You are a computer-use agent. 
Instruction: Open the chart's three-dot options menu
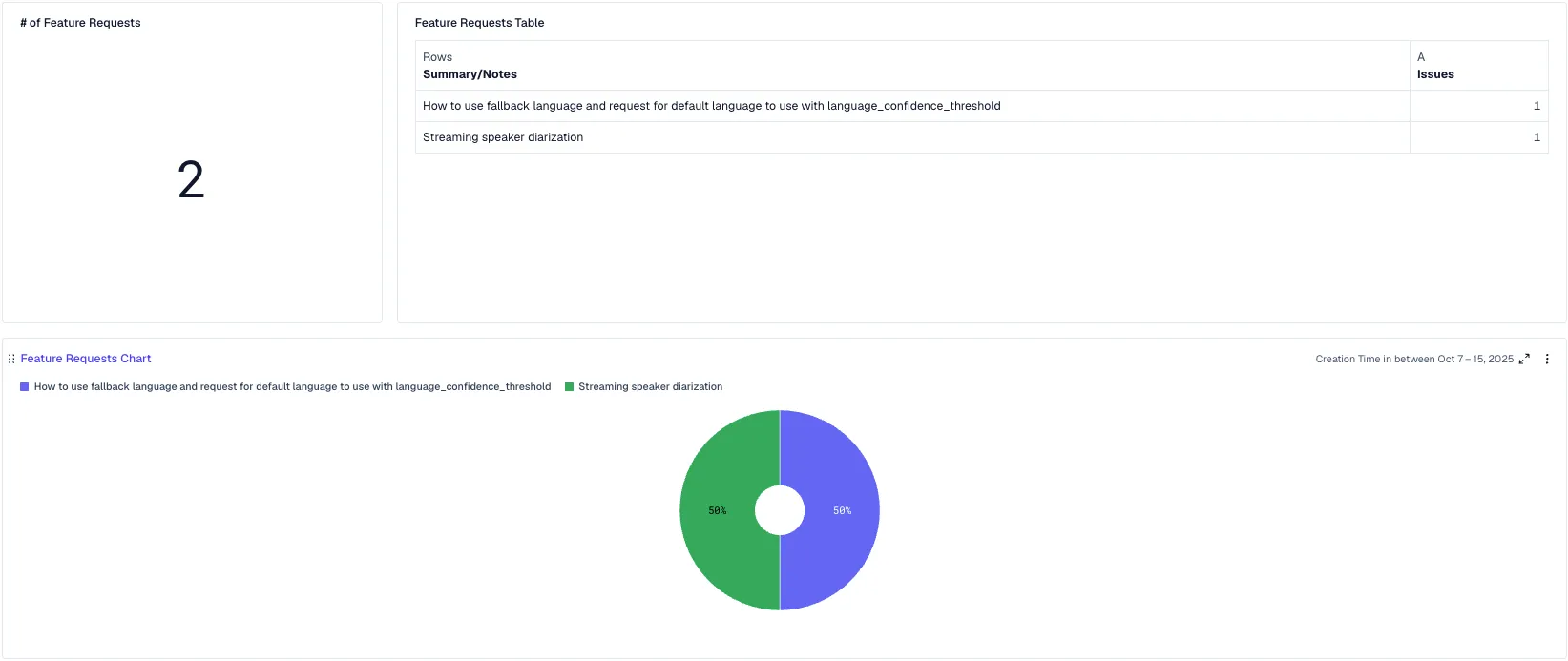coord(1547,360)
